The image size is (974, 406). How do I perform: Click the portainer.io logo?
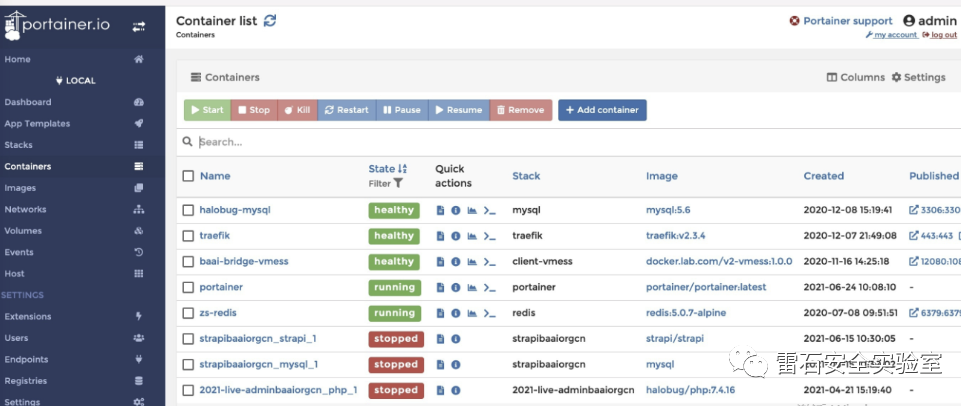click(x=57, y=25)
